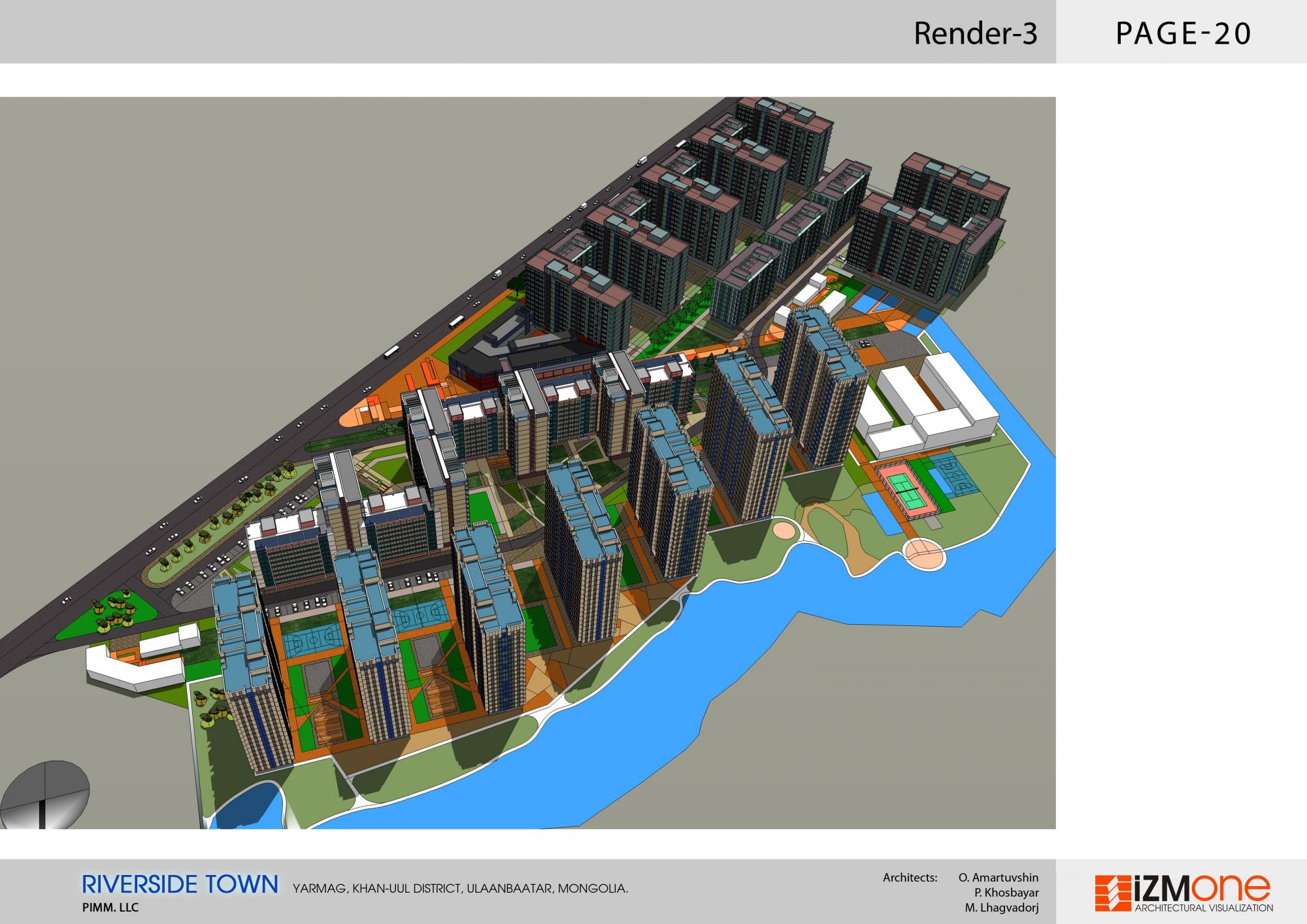The height and width of the screenshot is (924, 1307).
Task: Click the 'ARCHITECTURAL VISUALIZATION' tagline
Action: click(1204, 908)
